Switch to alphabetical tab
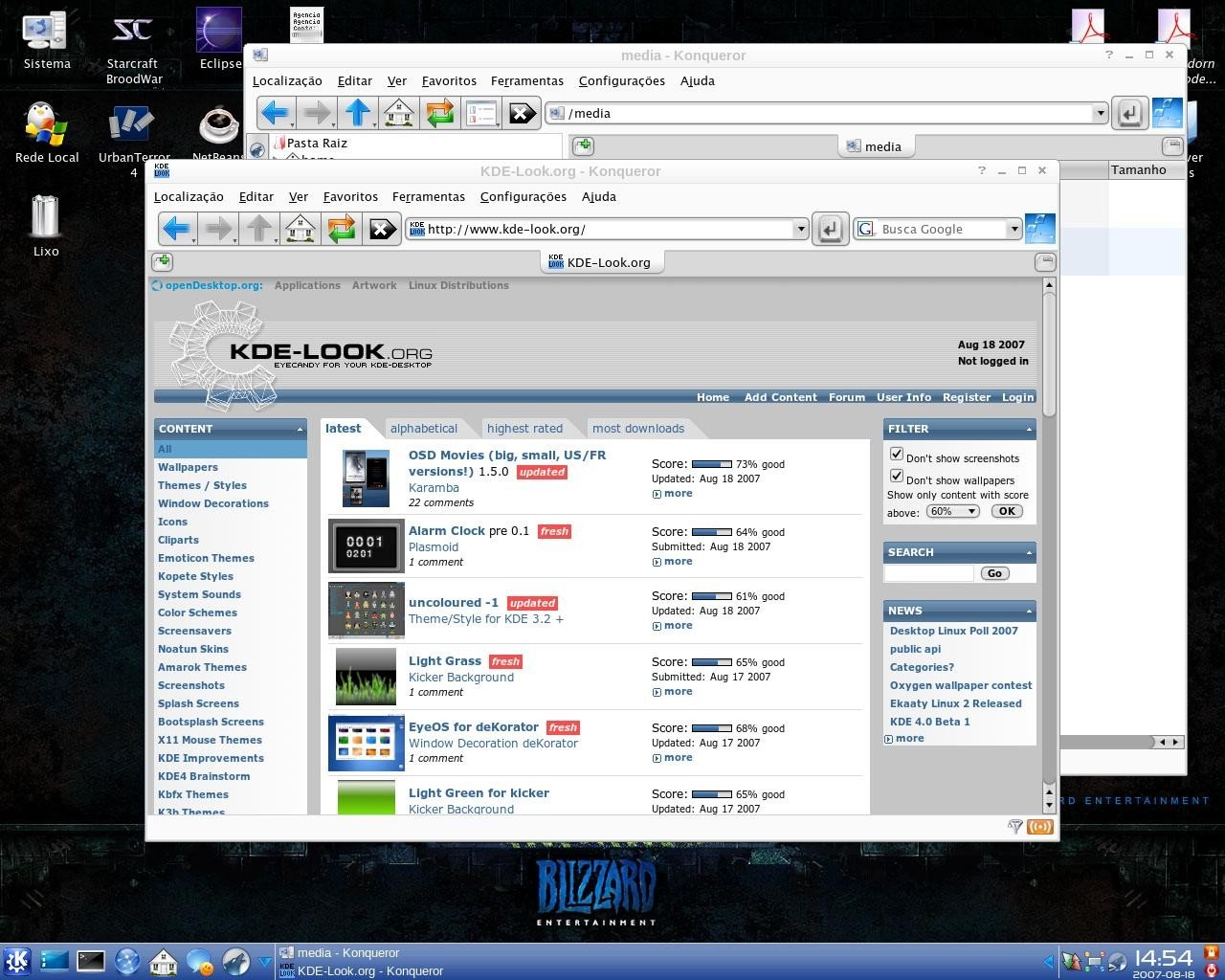 424,429
